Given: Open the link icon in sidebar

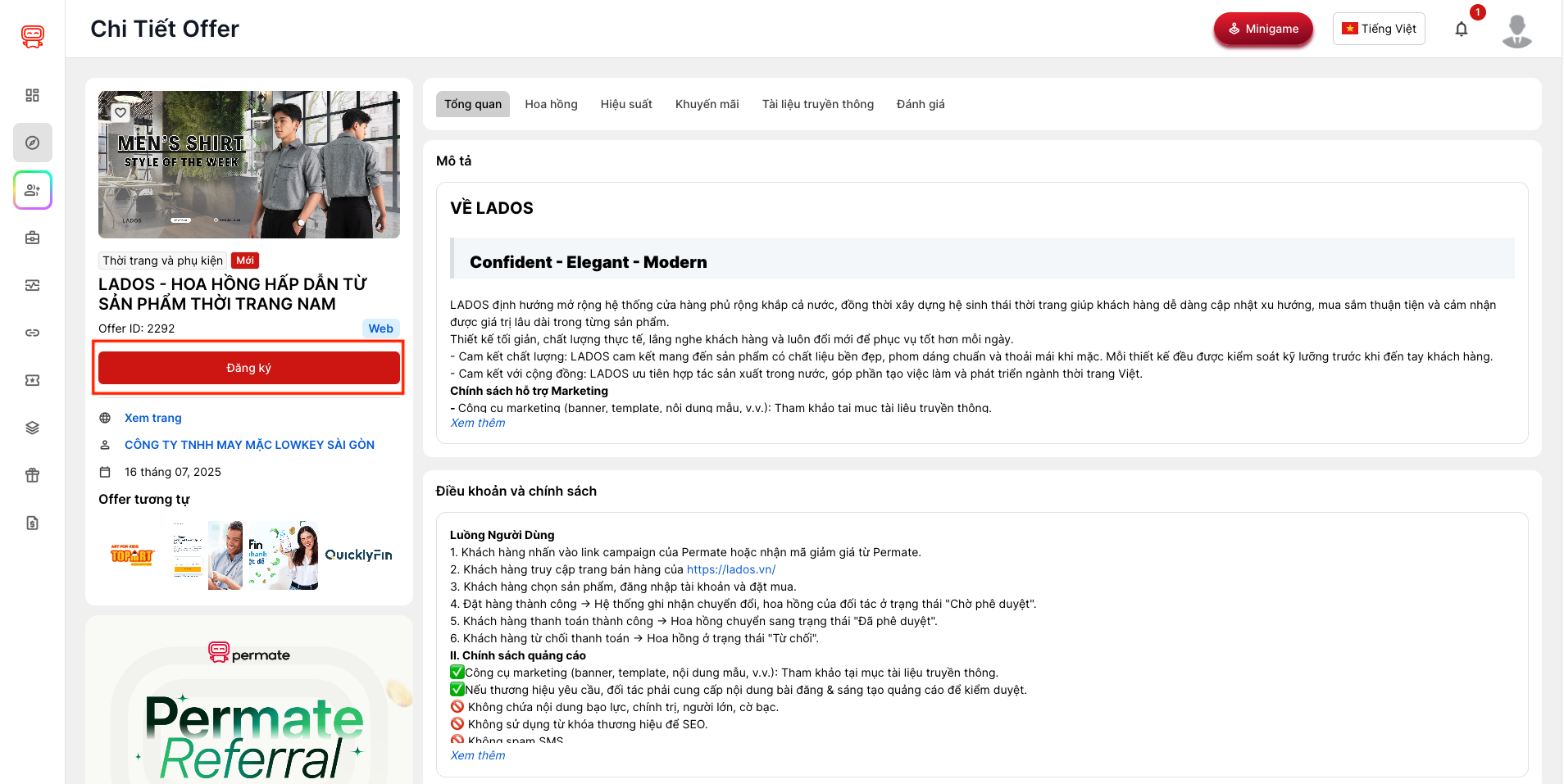Looking at the screenshot, I should (33, 333).
